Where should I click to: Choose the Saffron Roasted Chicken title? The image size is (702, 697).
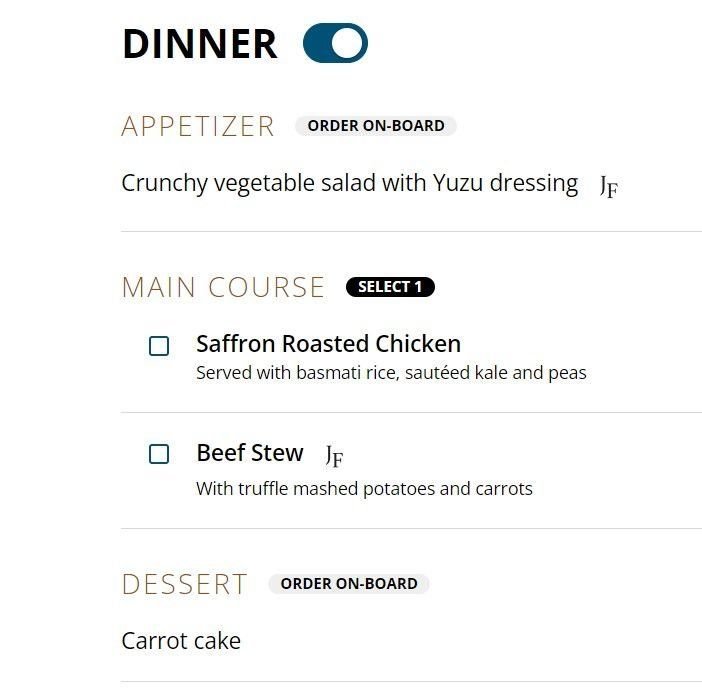328,344
